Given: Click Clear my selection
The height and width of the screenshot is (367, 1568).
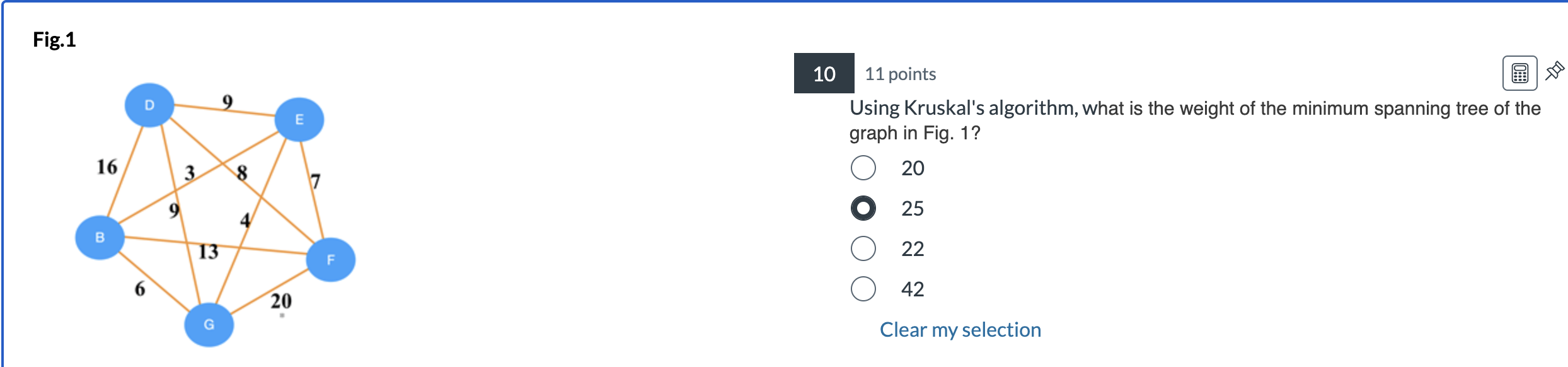Looking at the screenshot, I should 960,329.
